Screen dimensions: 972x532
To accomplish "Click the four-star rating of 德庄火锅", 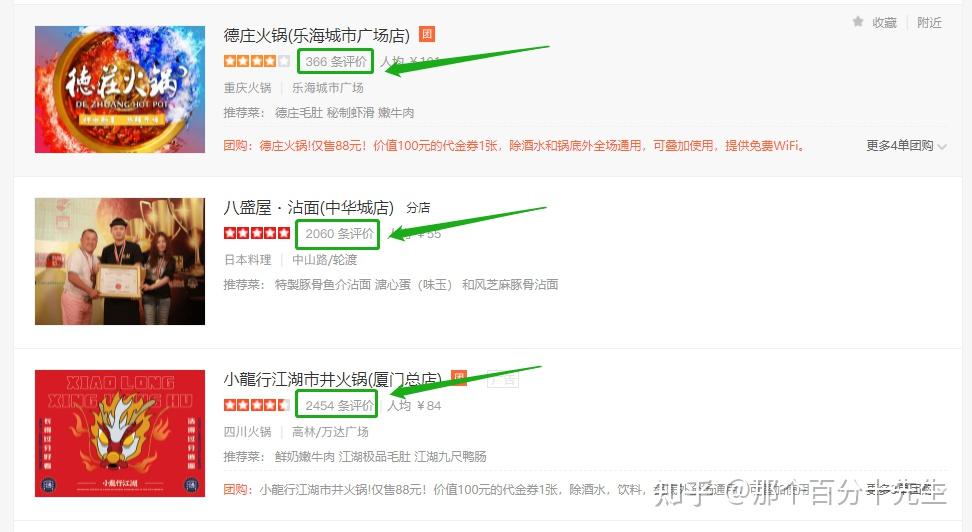I will coord(257,61).
